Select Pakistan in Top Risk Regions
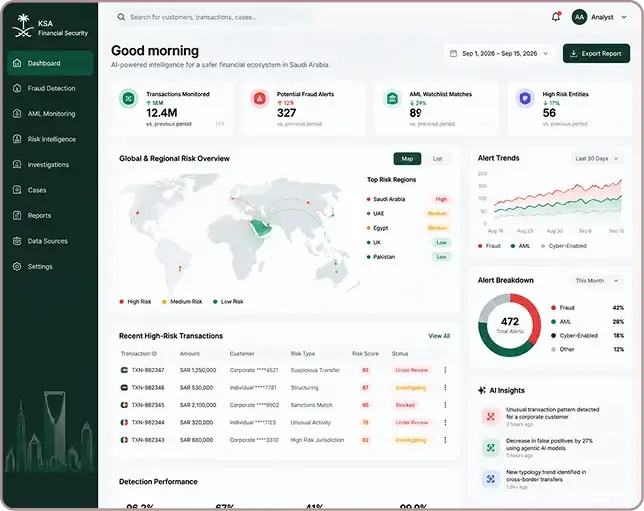Screen dimensions: 644x511 click(x=408, y=257)
